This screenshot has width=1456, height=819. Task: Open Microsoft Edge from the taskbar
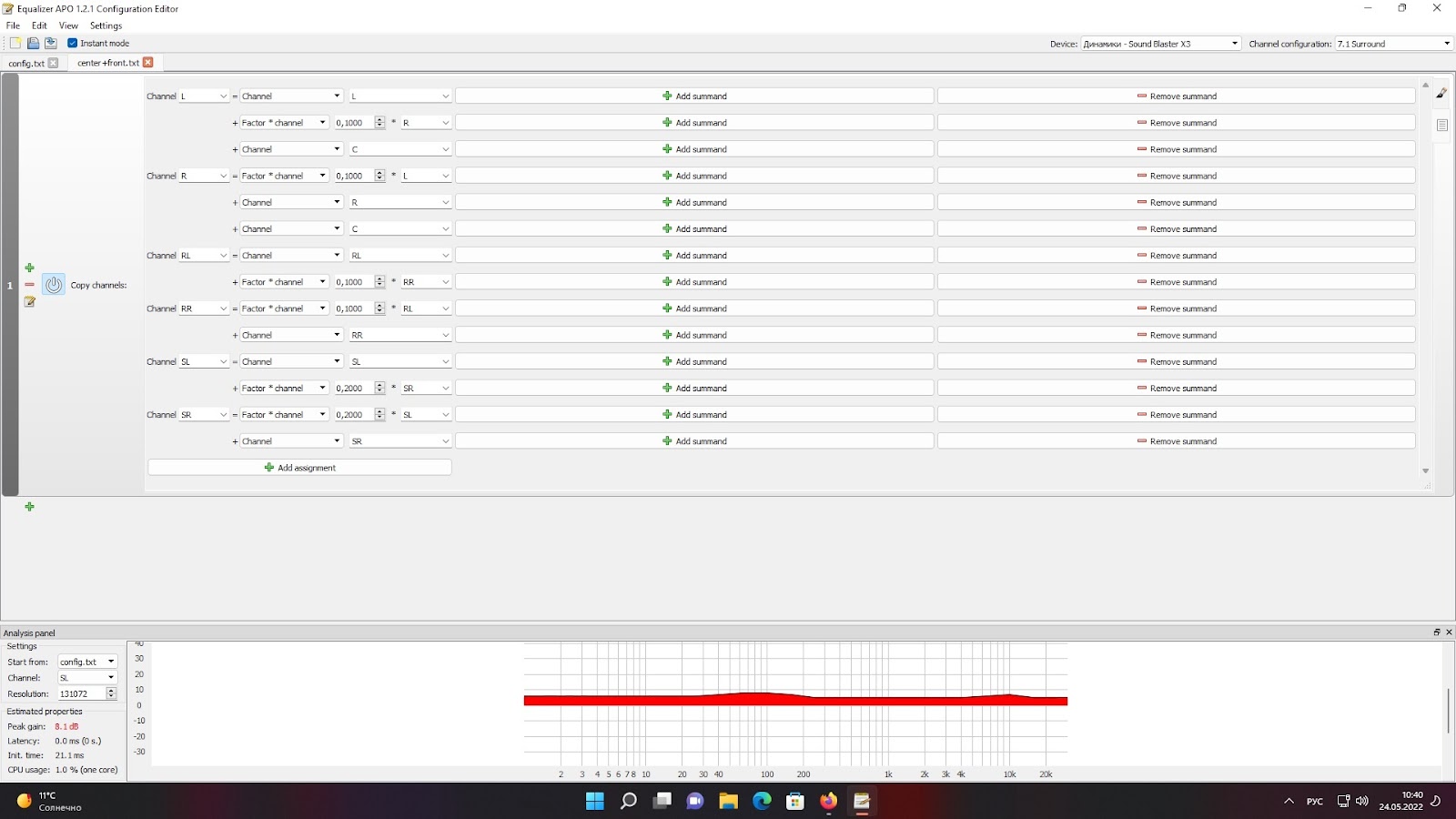762,801
